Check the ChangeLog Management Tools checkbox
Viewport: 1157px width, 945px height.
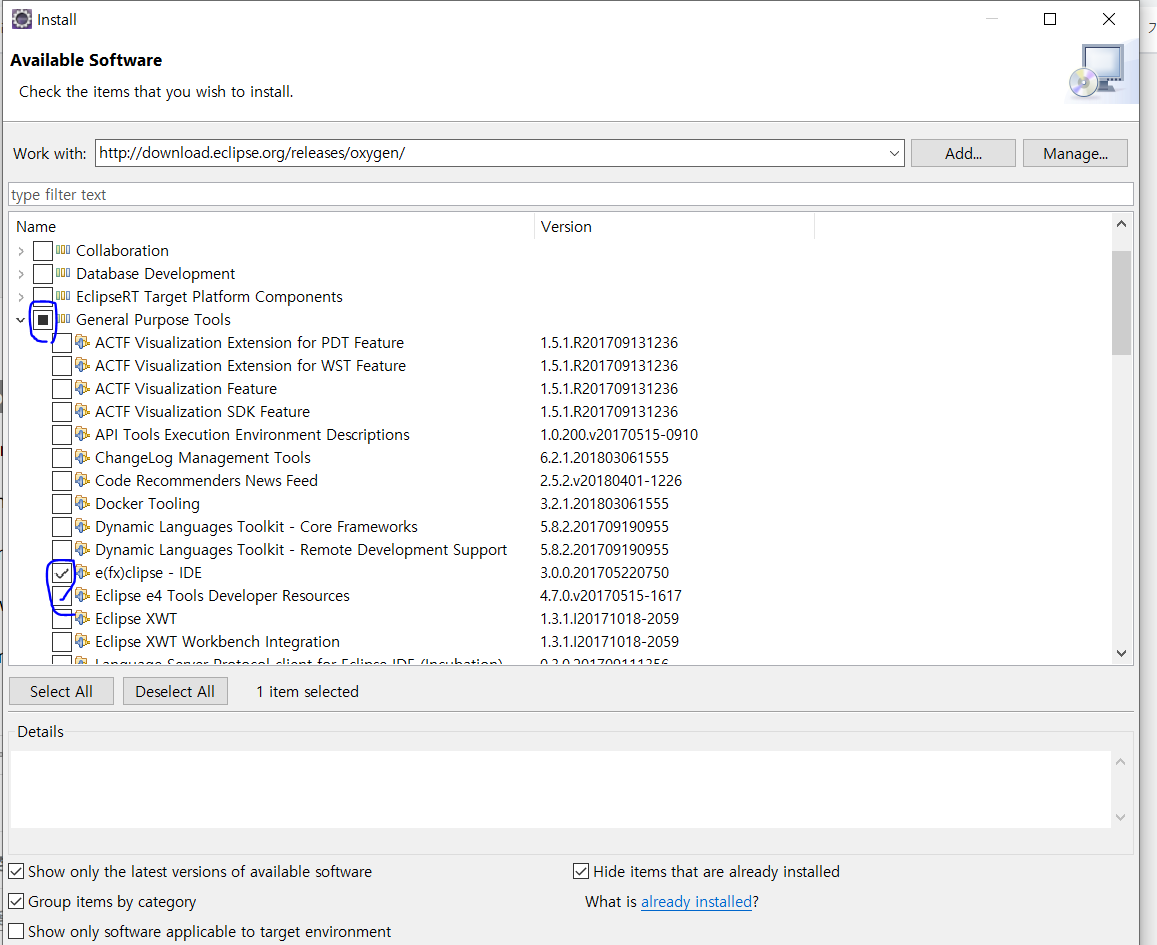pos(62,458)
